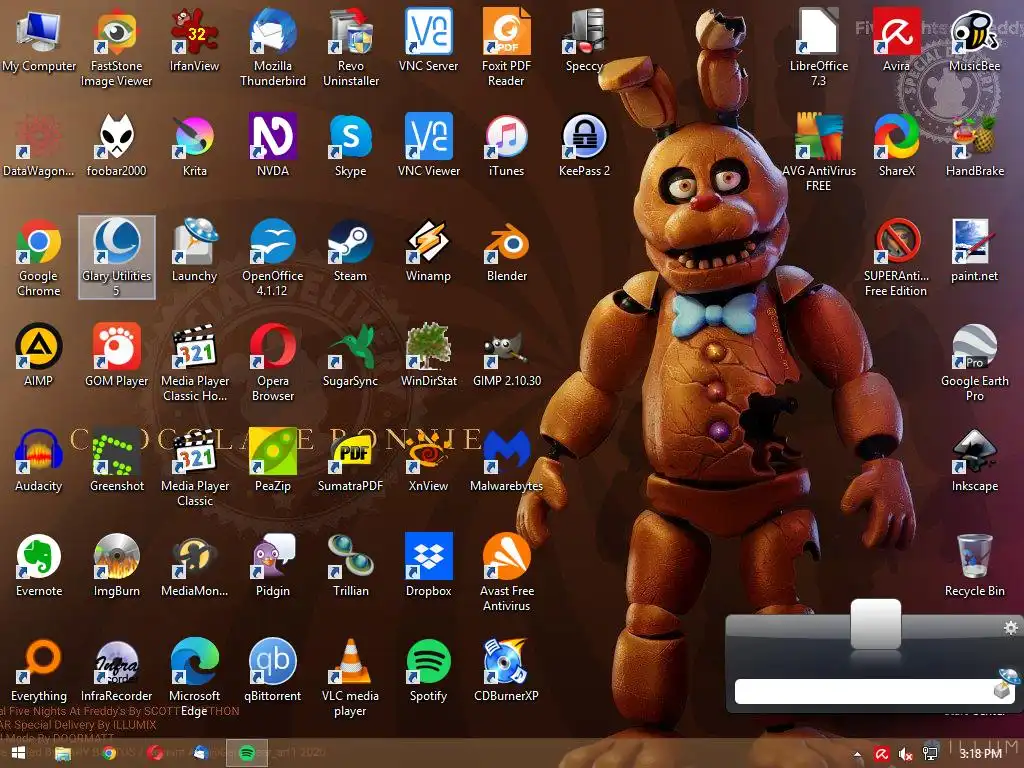The width and height of the screenshot is (1024, 768).
Task: Select the Glary Utilities 5 desktop icon
Action: (116, 257)
